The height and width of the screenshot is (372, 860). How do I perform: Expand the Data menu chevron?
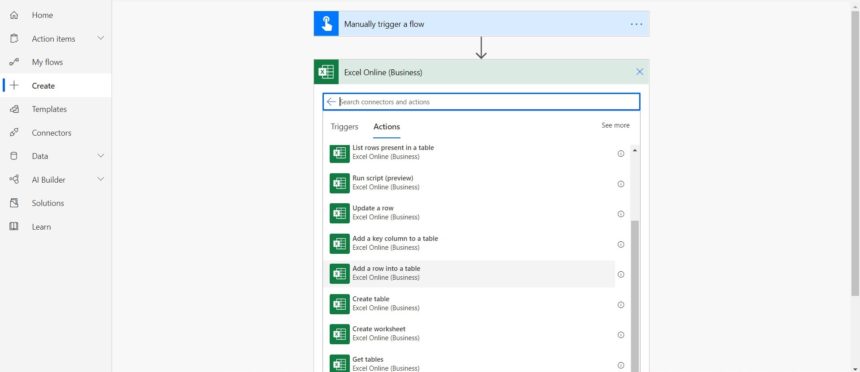coord(100,156)
